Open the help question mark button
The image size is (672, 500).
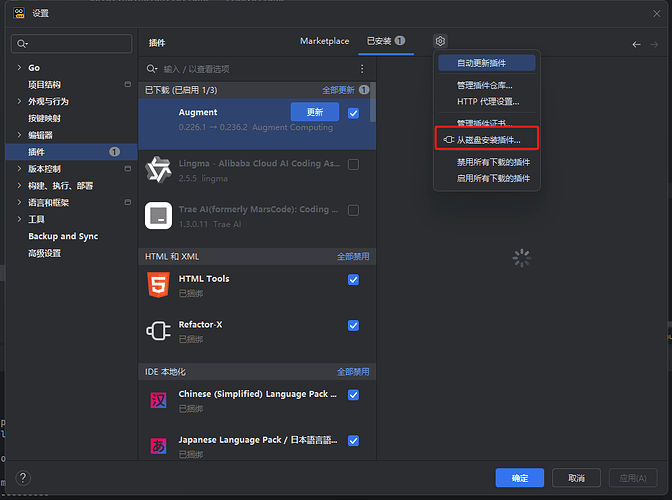pyautogui.click(x=23, y=478)
